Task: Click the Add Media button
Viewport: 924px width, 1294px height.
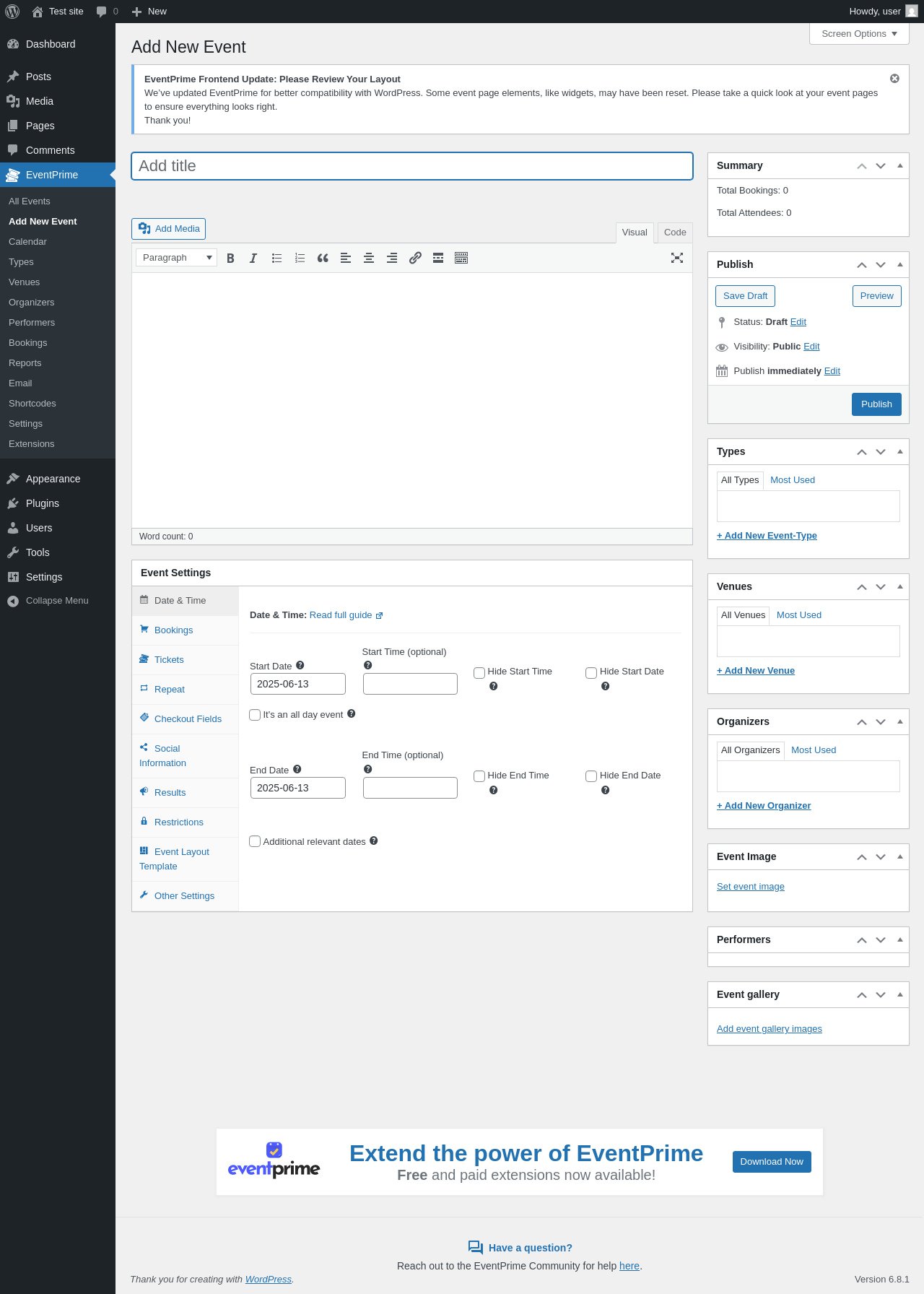Action: [x=168, y=229]
